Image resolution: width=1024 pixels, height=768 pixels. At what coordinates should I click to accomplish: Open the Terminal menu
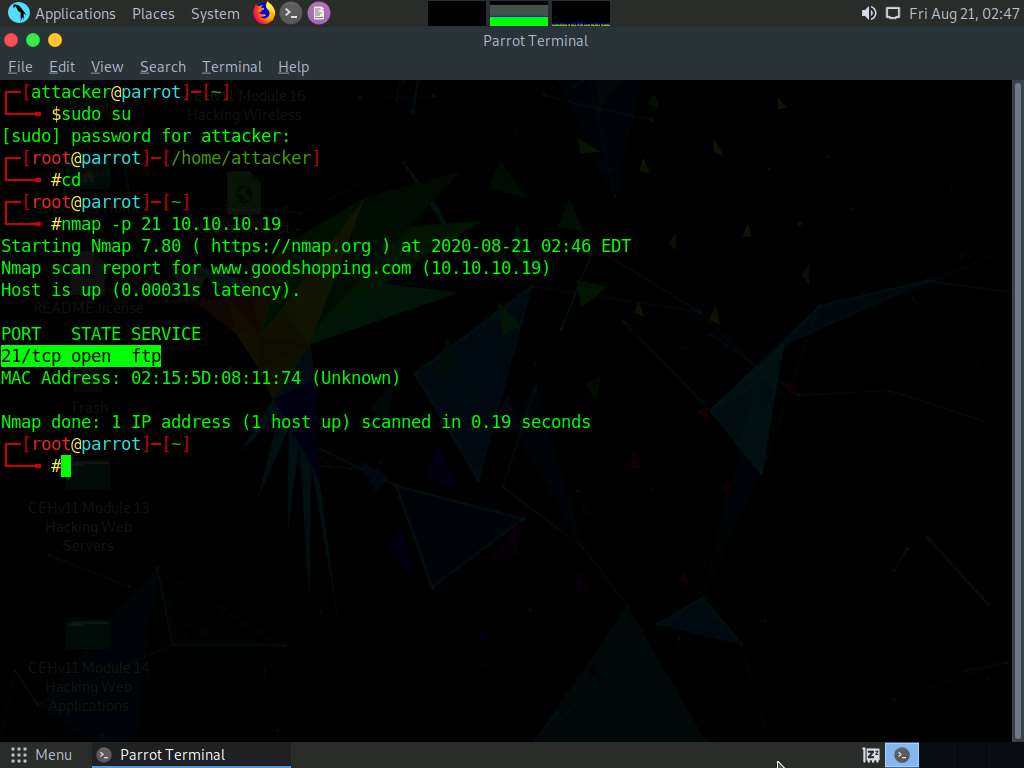pos(232,67)
